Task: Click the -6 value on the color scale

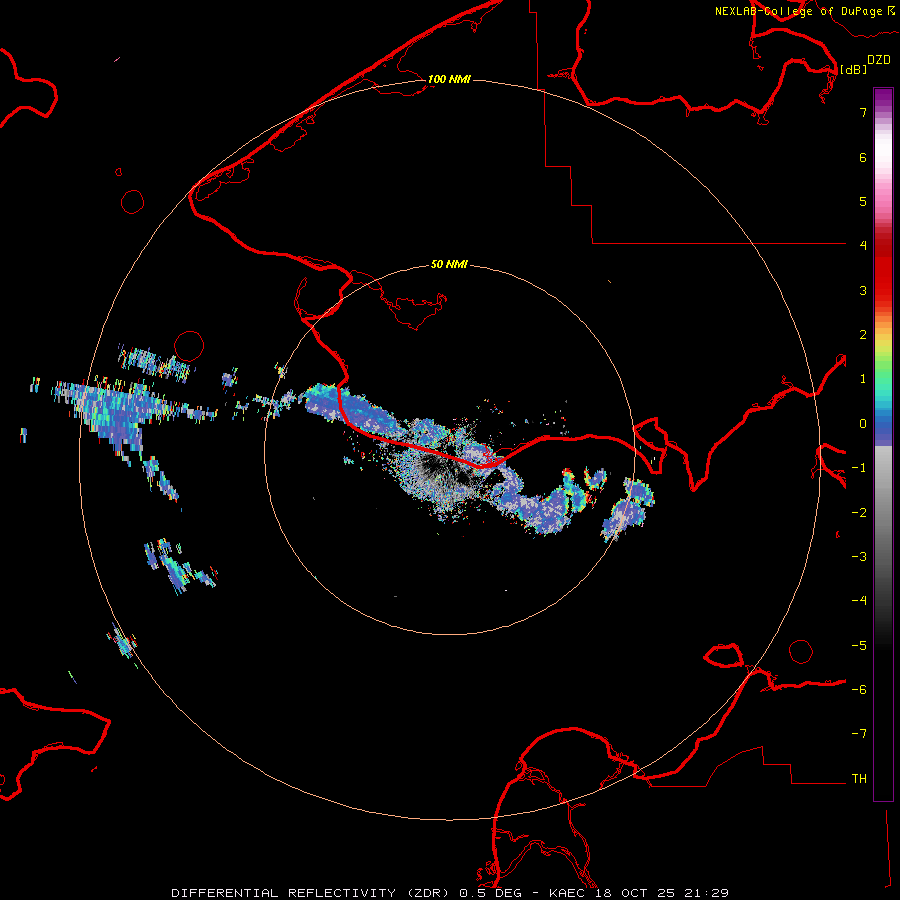Action: (x=859, y=690)
